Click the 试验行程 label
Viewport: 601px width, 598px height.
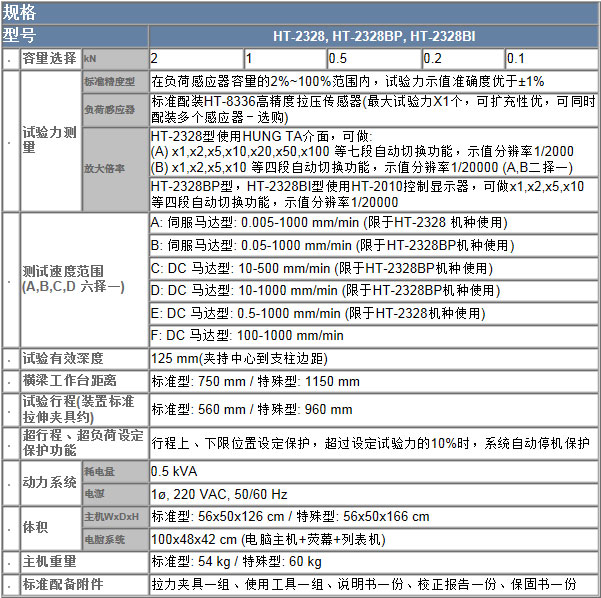pos(78,409)
